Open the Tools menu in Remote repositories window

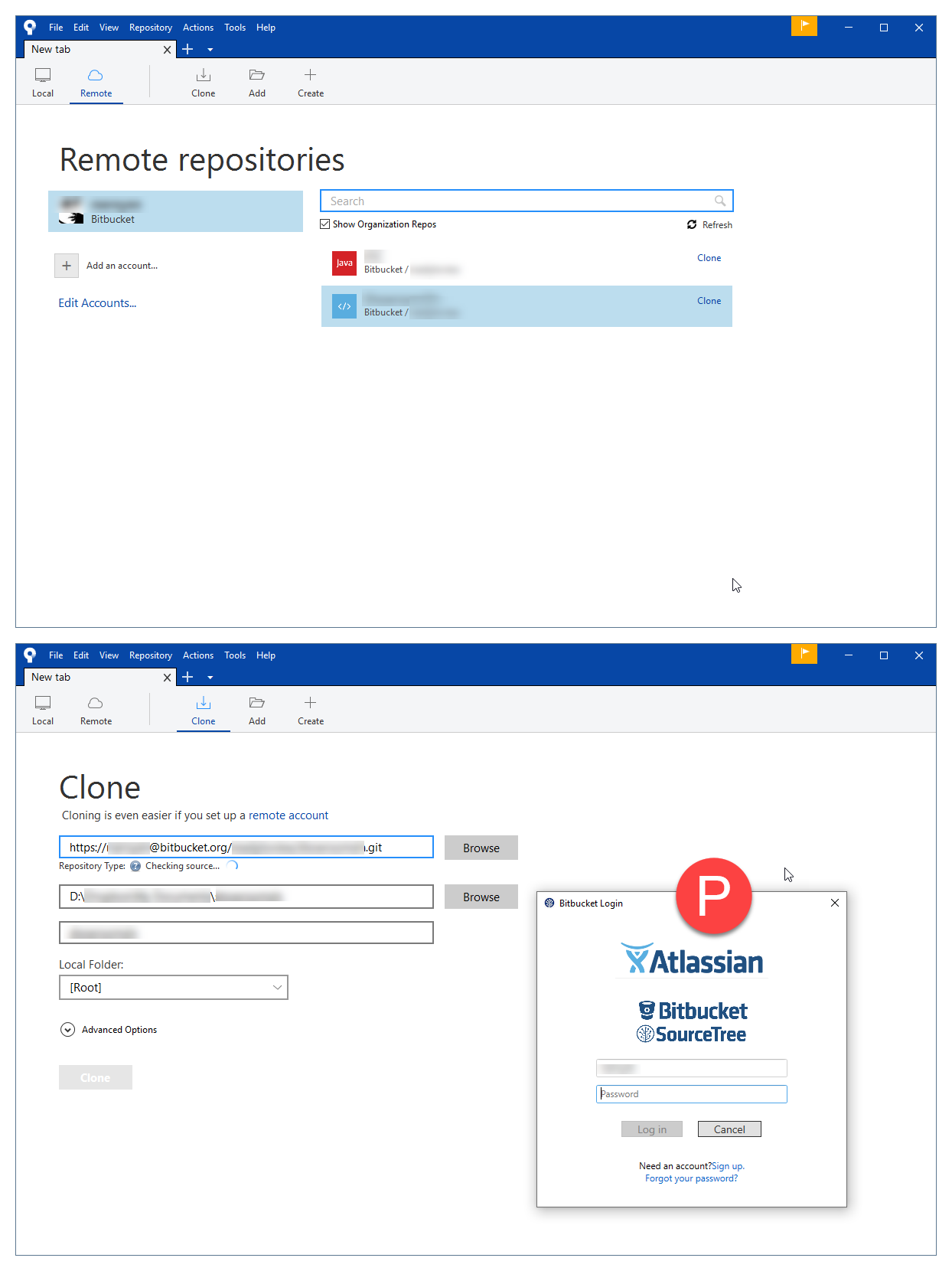(235, 28)
